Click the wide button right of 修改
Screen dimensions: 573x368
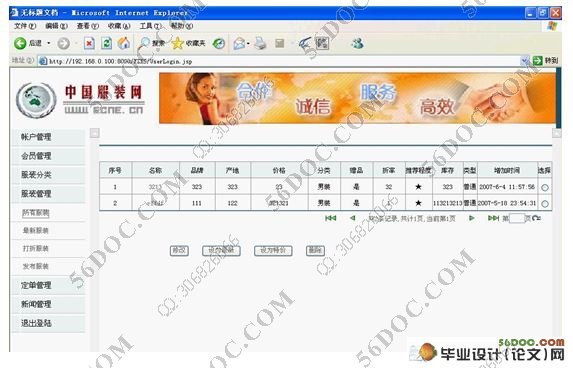[221, 250]
